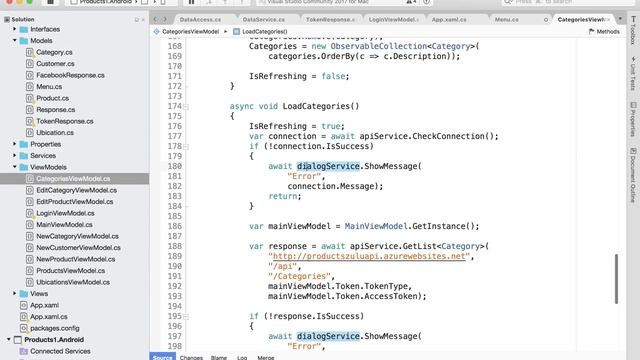Switch to the DataService.cs tab
640x360 pixels.
(x=264, y=20)
